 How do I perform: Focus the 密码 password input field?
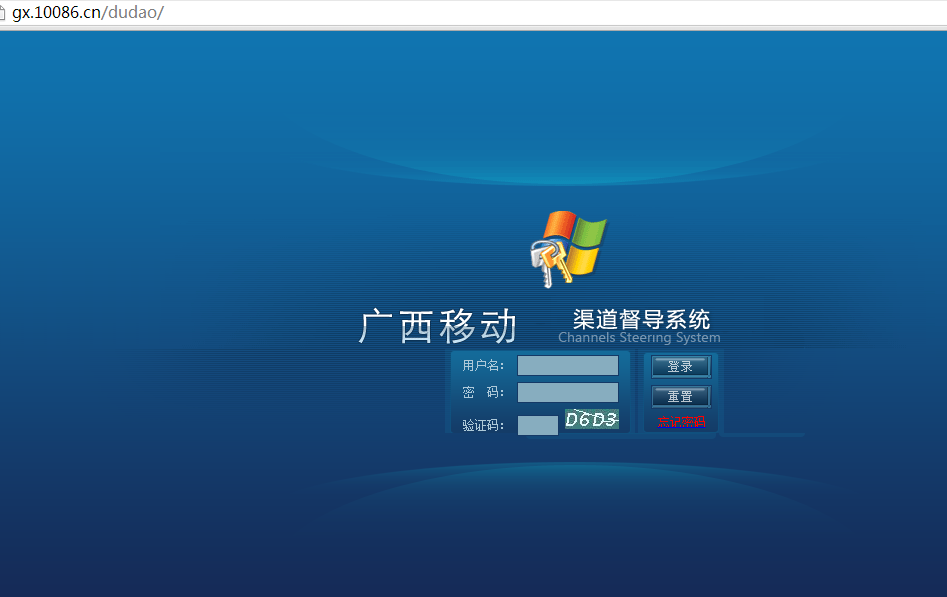(x=568, y=392)
